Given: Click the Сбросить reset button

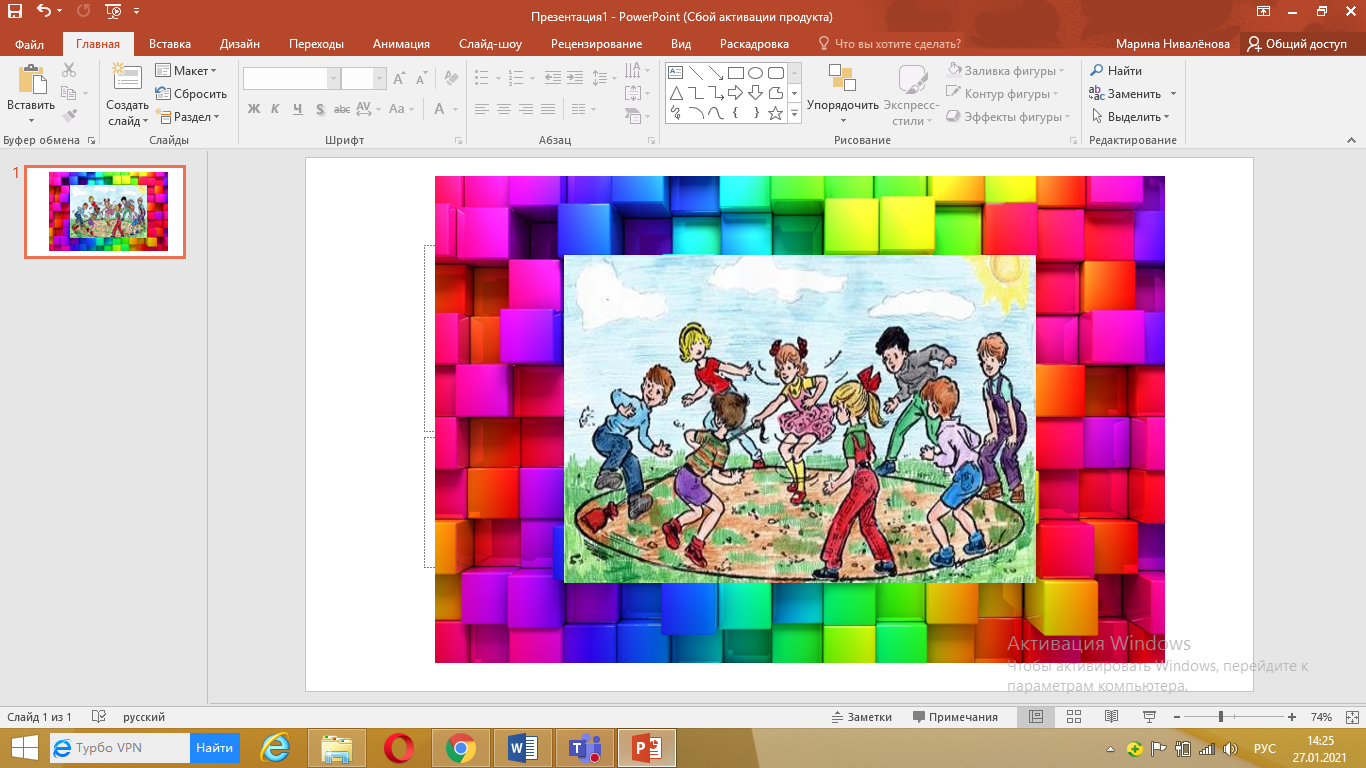Looking at the screenshot, I should pyautogui.click(x=191, y=94).
